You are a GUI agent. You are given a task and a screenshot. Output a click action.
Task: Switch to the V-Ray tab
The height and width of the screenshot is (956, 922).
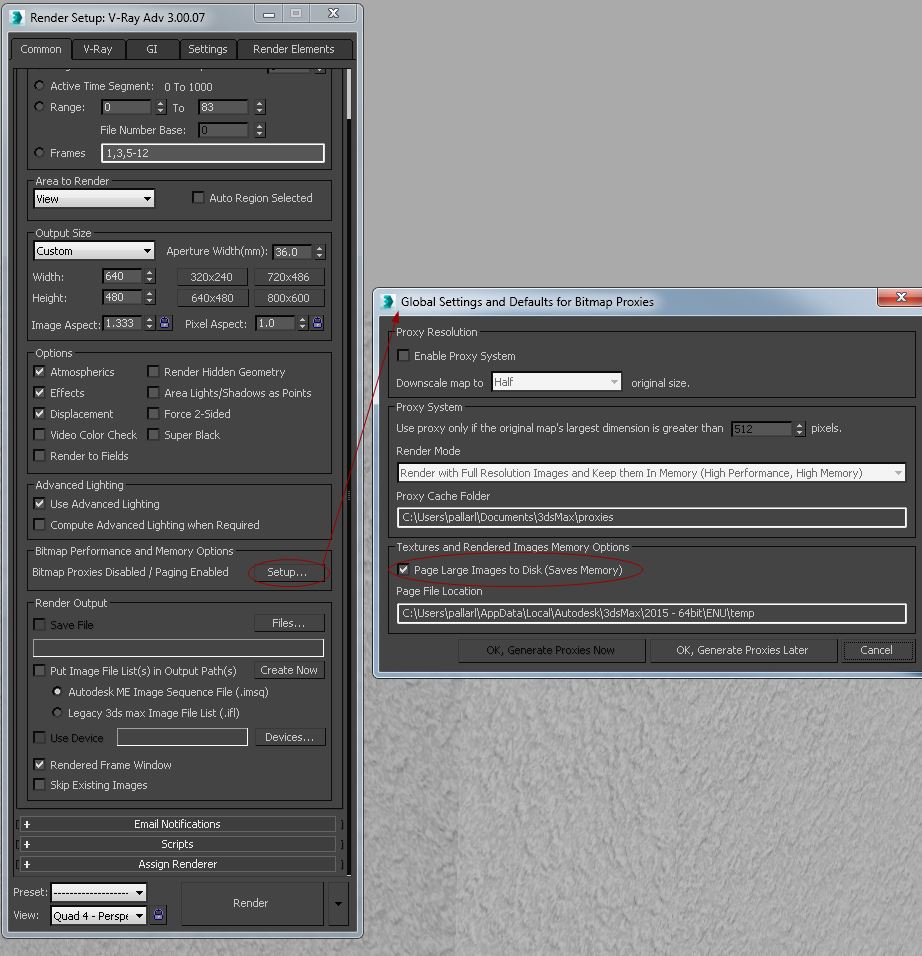click(x=97, y=49)
